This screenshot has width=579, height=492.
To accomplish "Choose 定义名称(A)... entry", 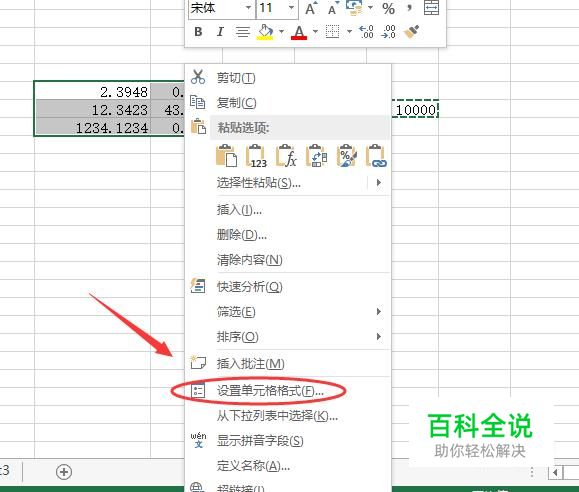I will [253, 466].
